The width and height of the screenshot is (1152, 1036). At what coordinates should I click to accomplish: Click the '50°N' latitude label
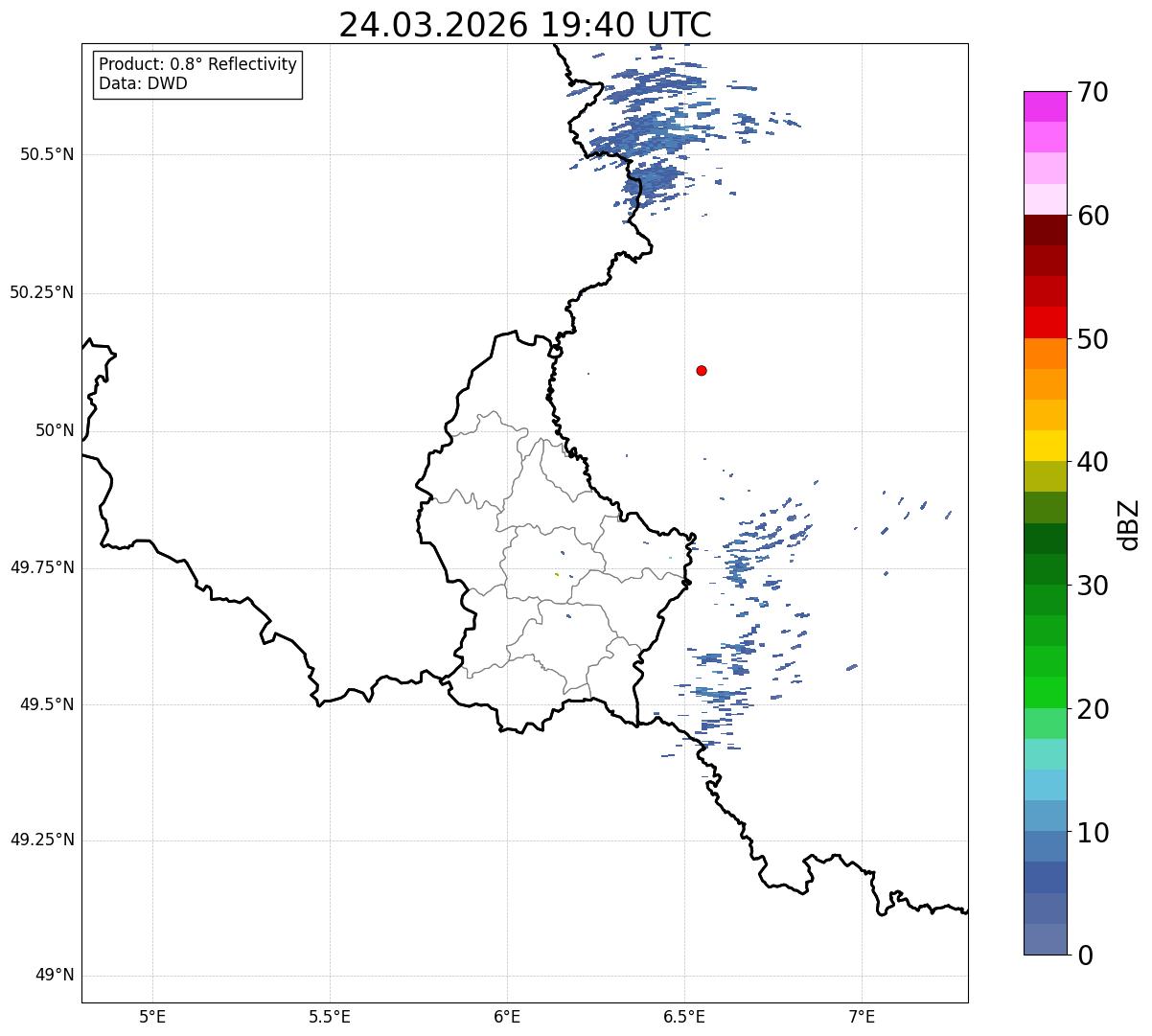[x=55, y=430]
